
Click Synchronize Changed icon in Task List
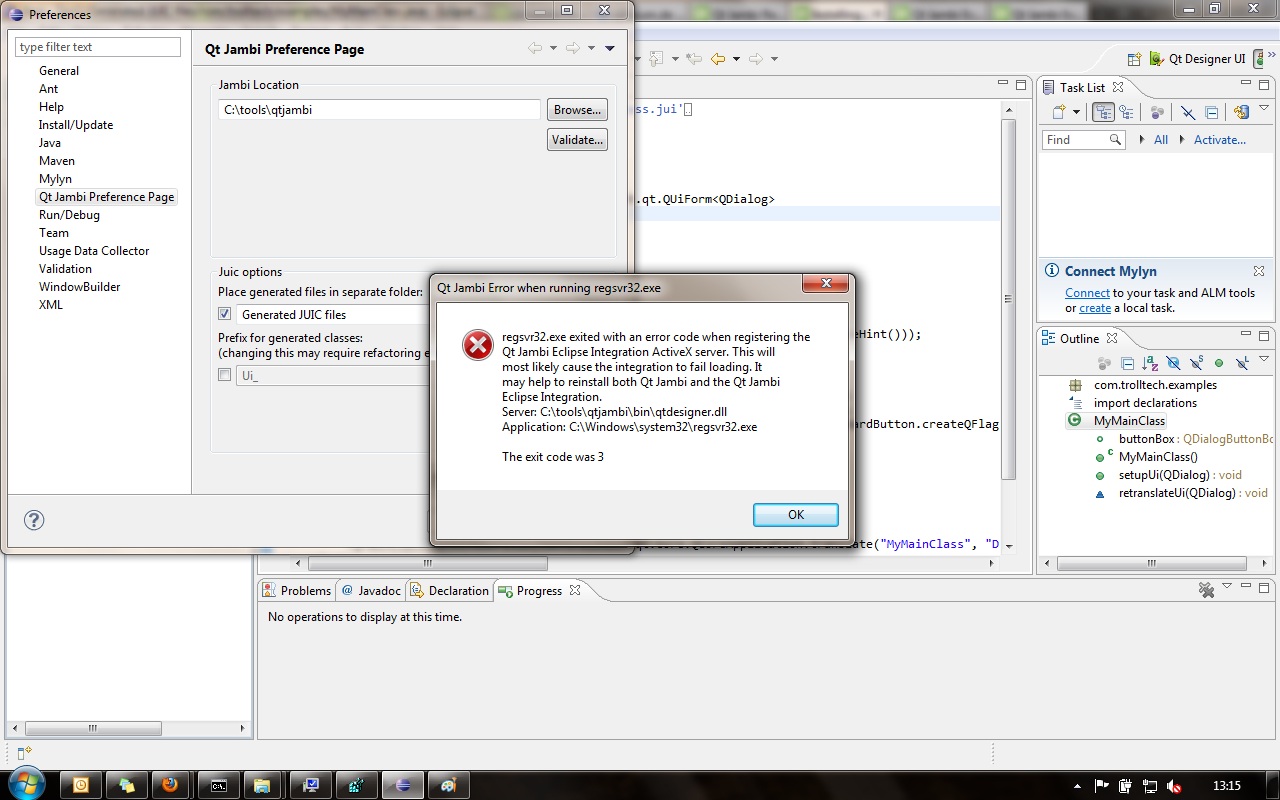(x=1241, y=113)
